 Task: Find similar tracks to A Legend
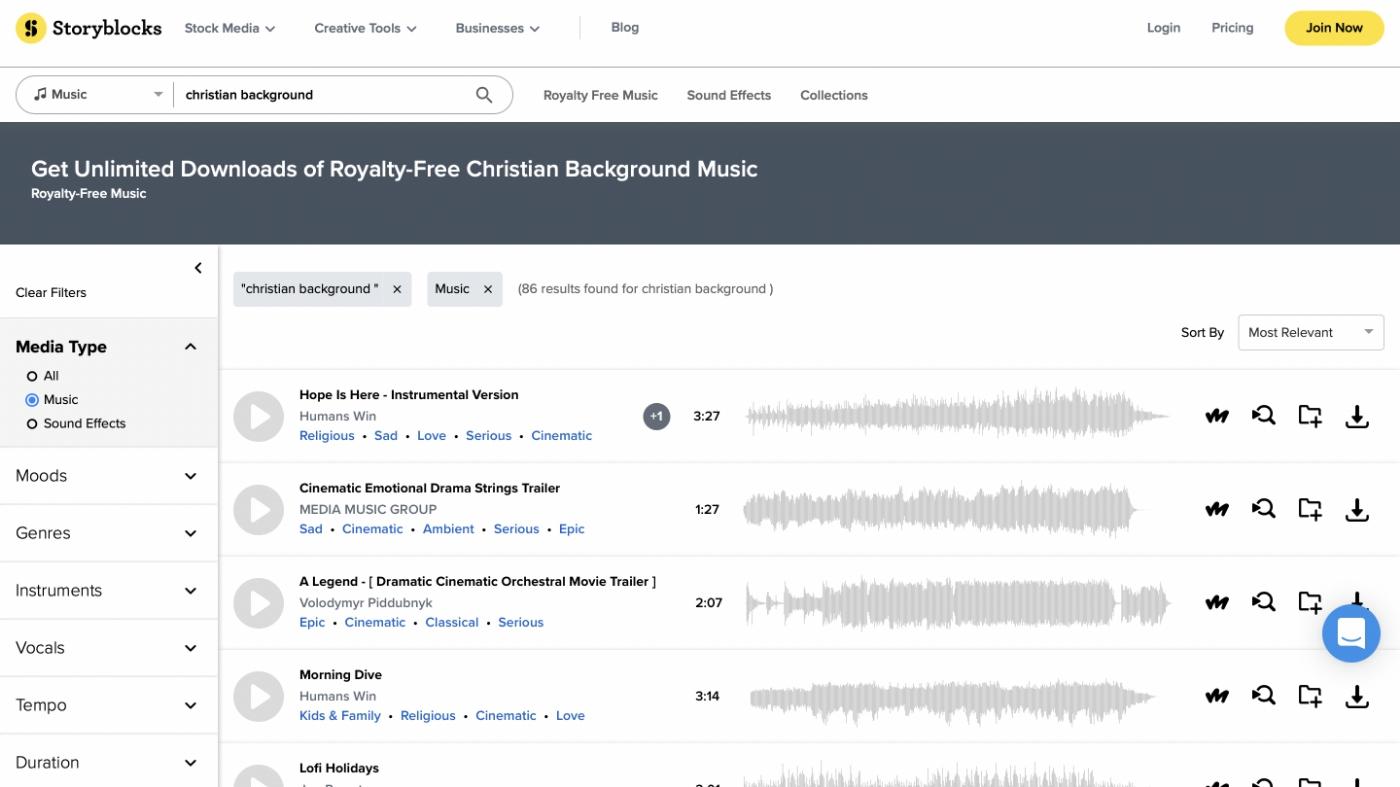pos(1264,602)
